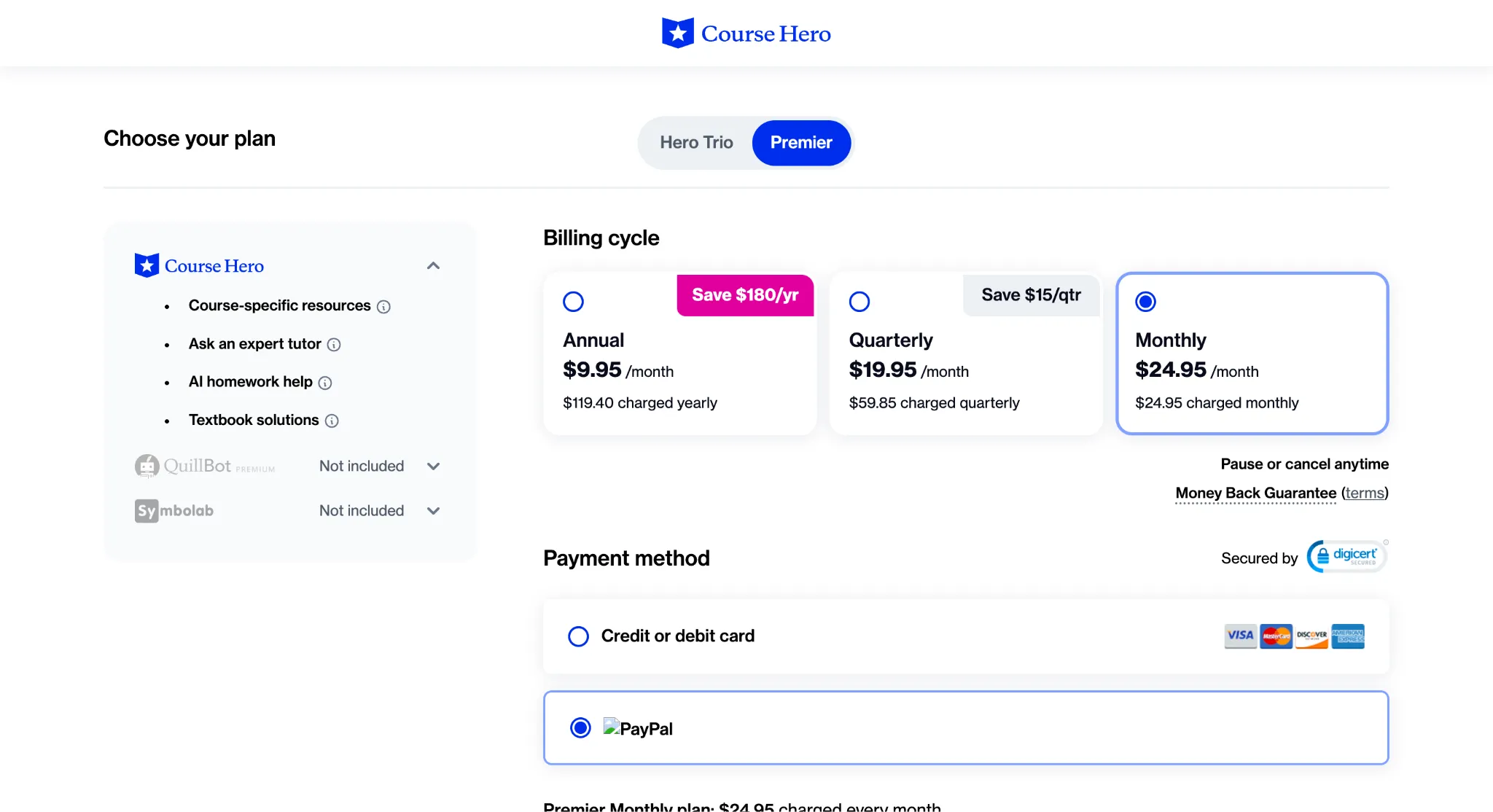1493x812 pixels.
Task: Click info icon next to Ask an expert tutor
Action: (334, 345)
